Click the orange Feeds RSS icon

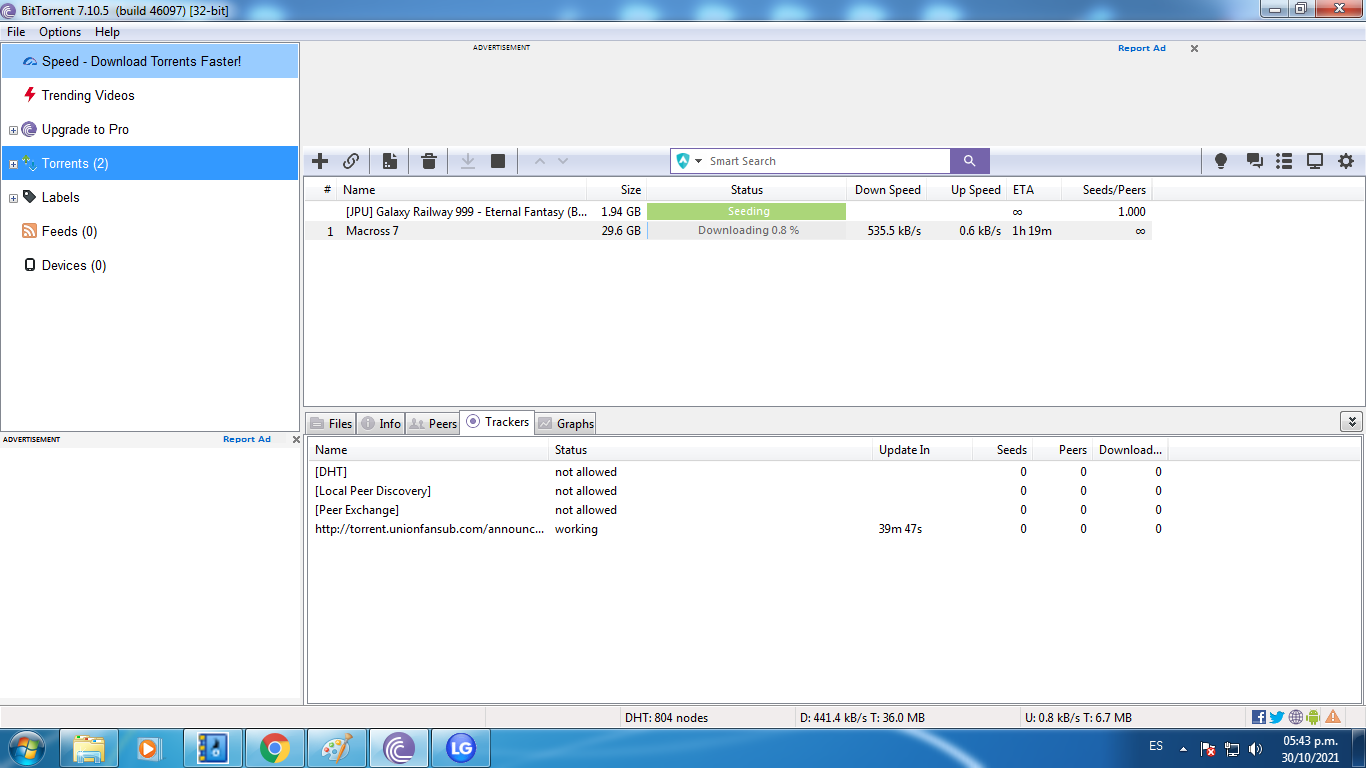[30, 231]
